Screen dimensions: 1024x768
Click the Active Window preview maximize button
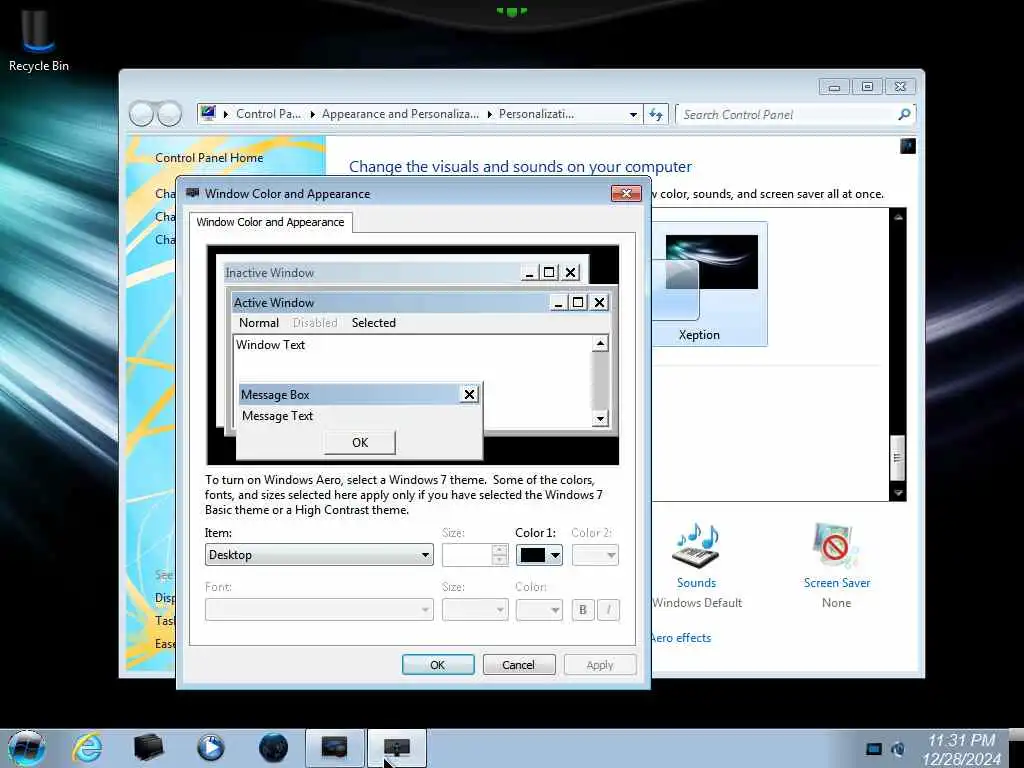coord(578,302)
